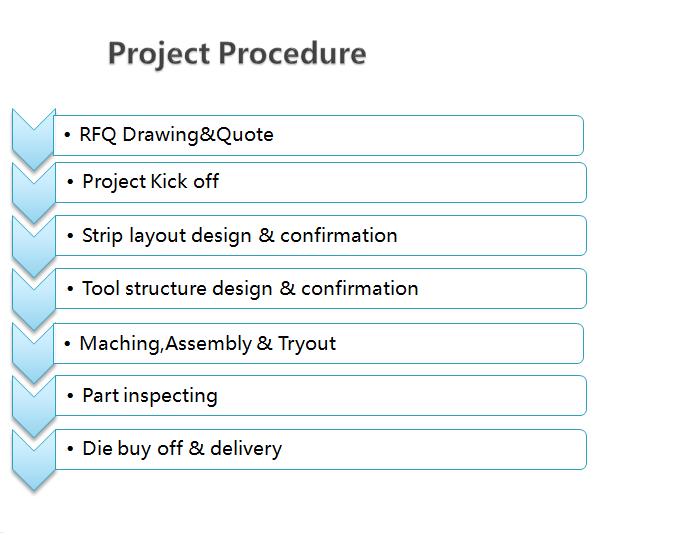Click the Project Procedure title
The image size is (679, 533).
(237, 54)
